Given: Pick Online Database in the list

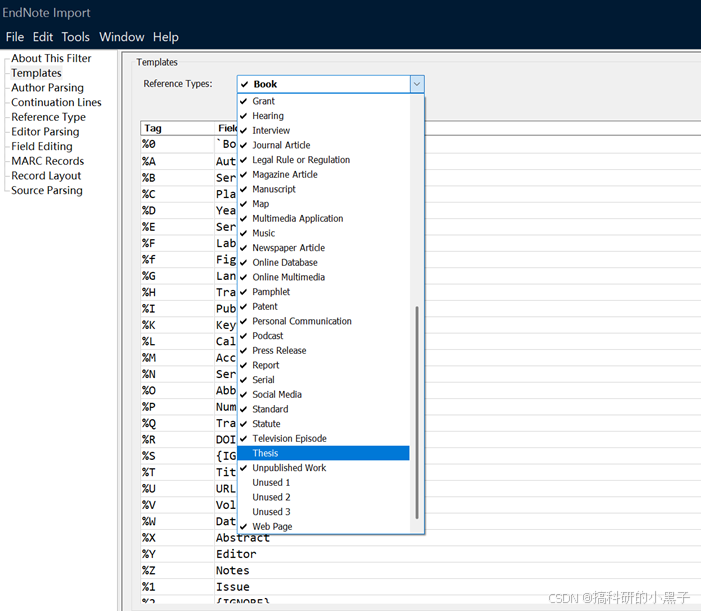Looking at the screenshot, I should tap(323, 262).
